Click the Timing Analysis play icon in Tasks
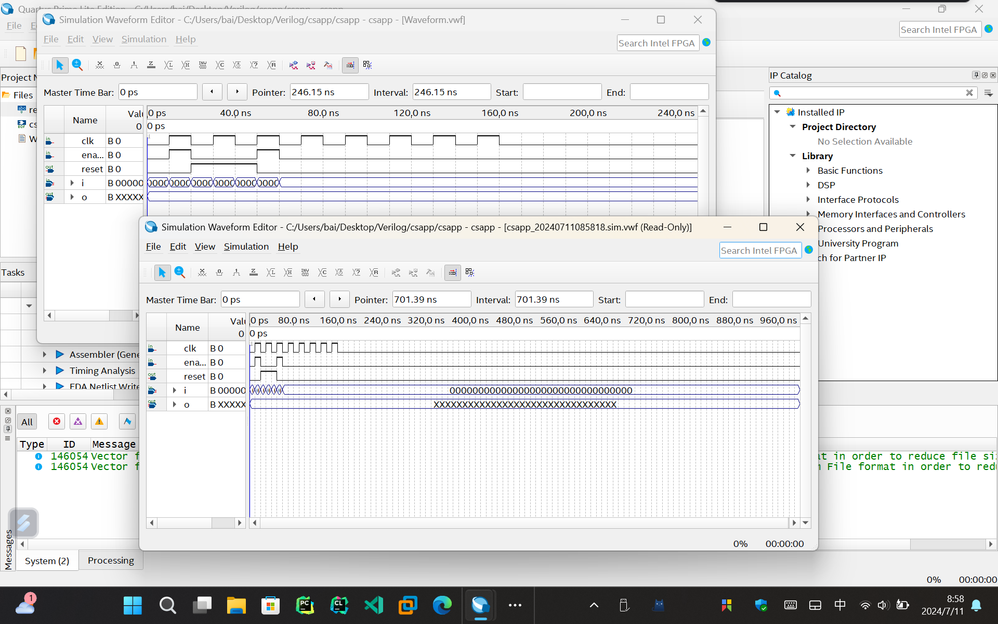The image size is (998, 624). (60, 371)
